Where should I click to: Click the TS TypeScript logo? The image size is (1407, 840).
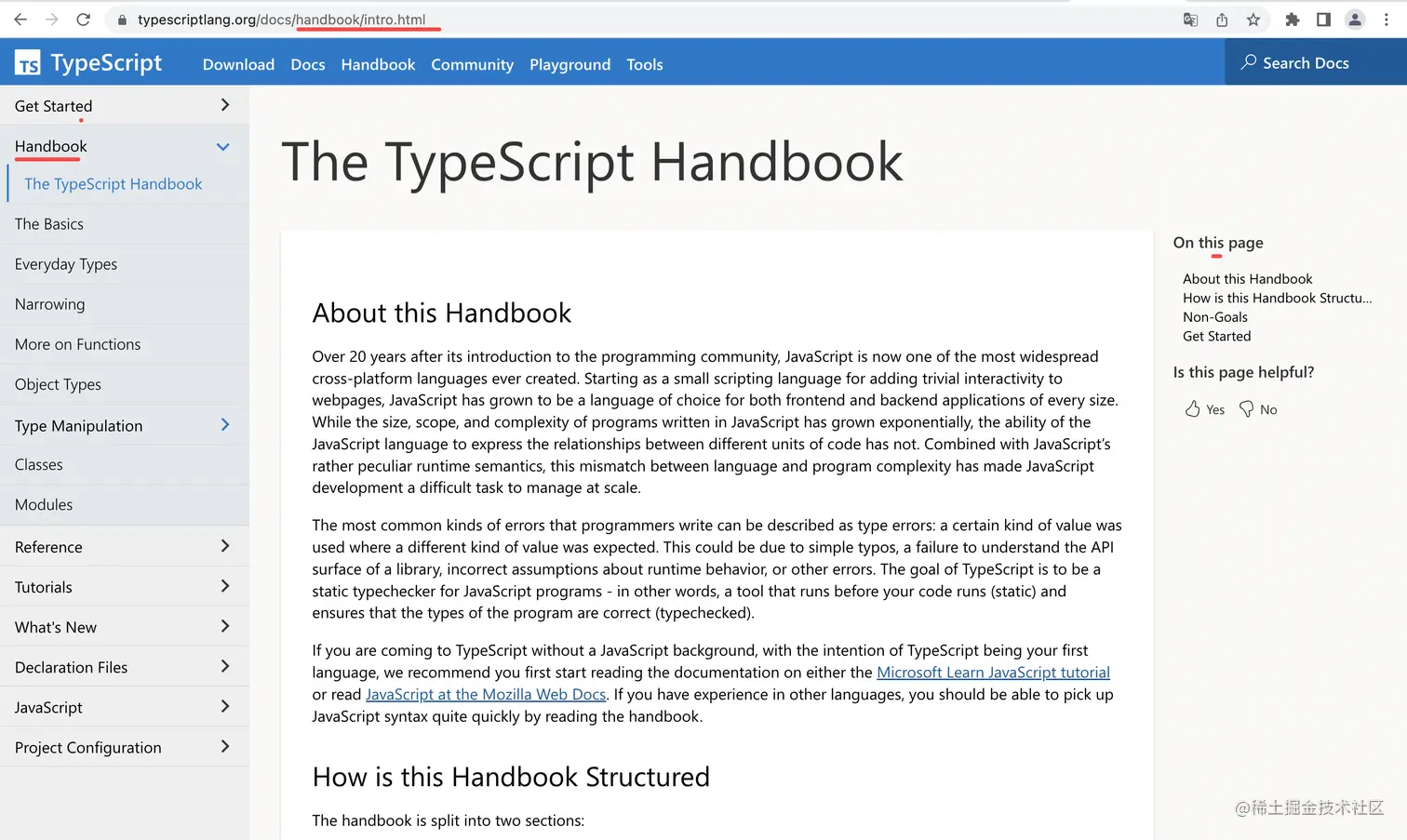28,63
